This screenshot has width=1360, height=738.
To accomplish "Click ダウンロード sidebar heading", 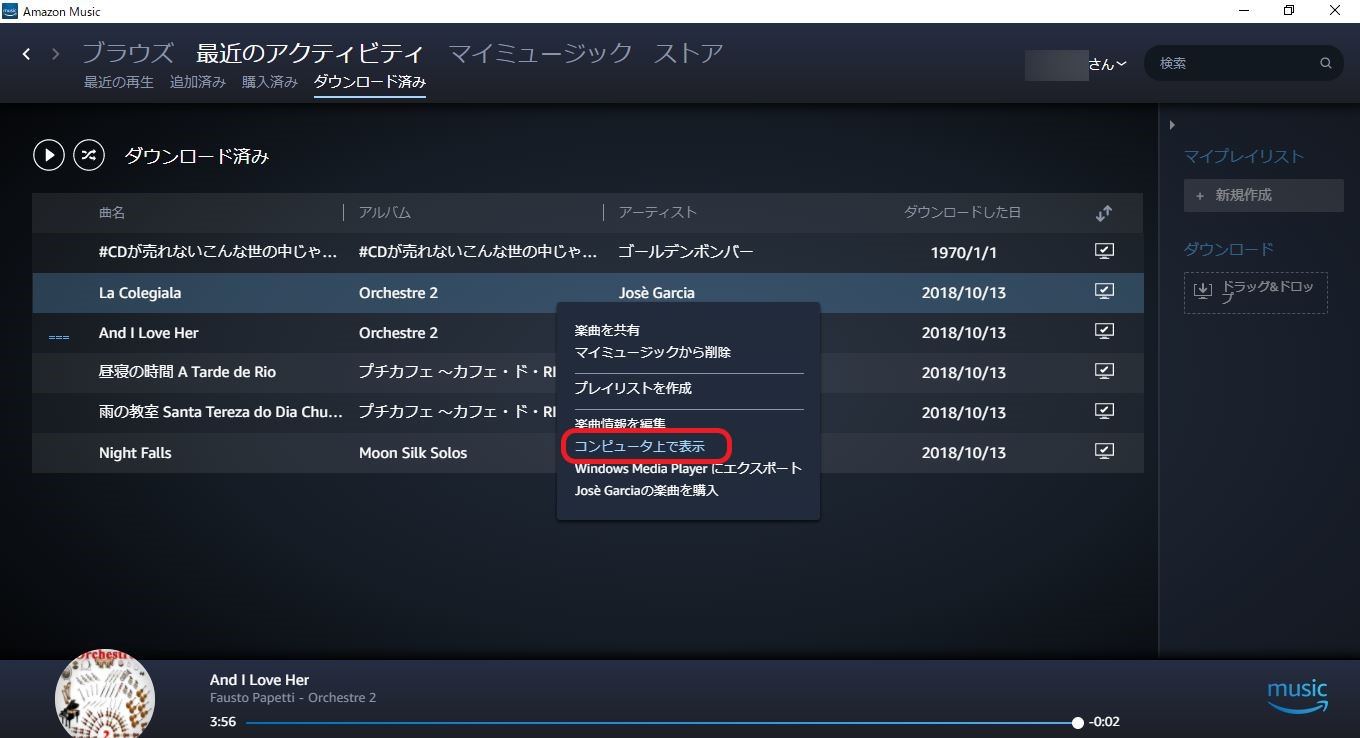I will click(x=1229, y=249).
